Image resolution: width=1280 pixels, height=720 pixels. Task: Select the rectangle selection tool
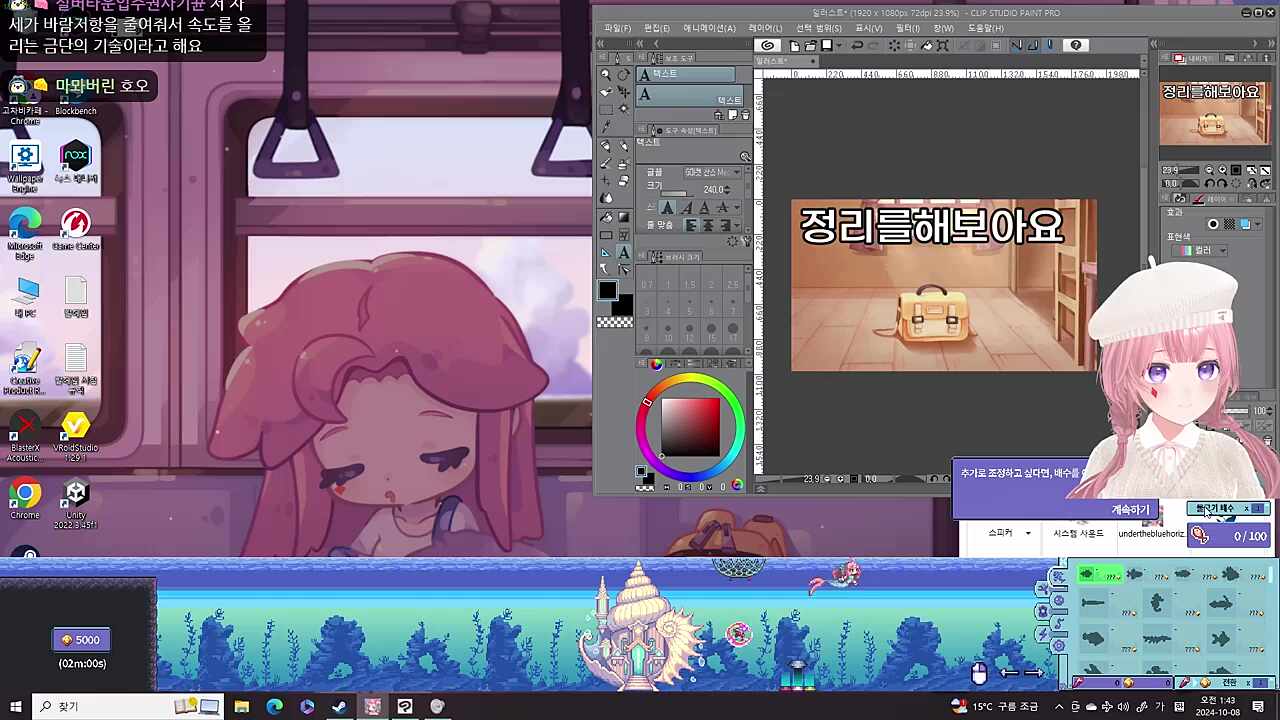(606, 108)
